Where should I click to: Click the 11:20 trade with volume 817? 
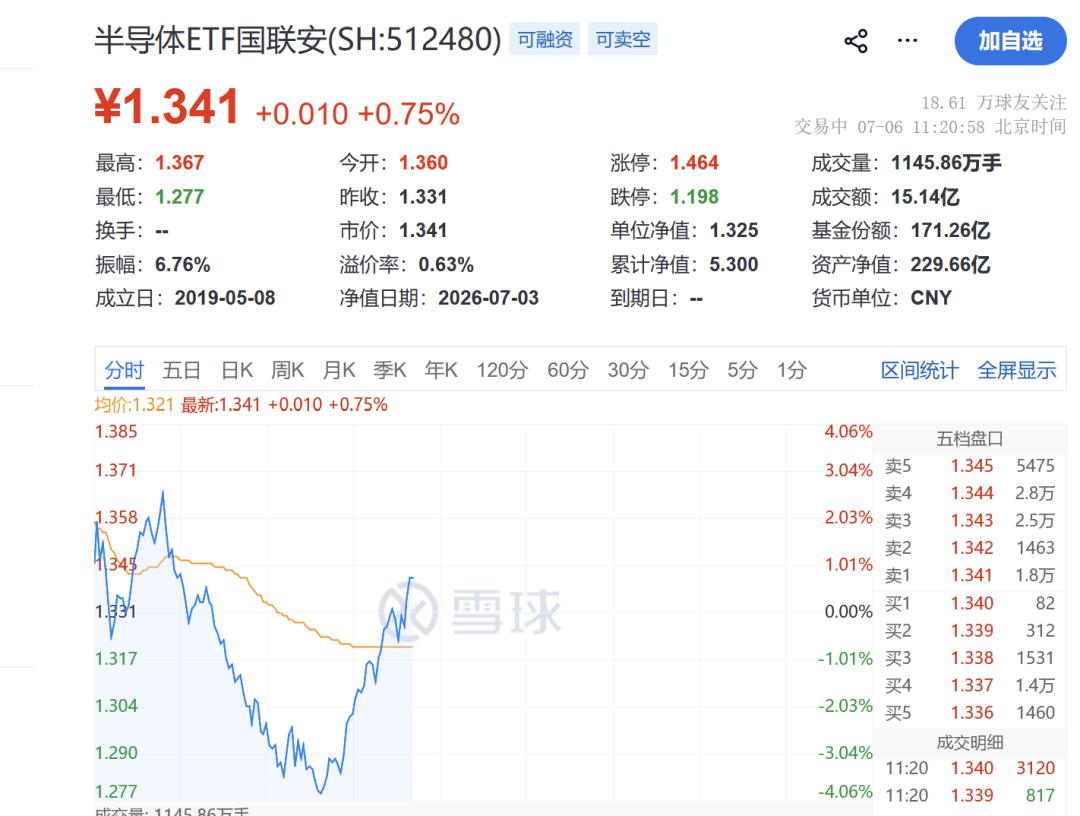point(970,796)
